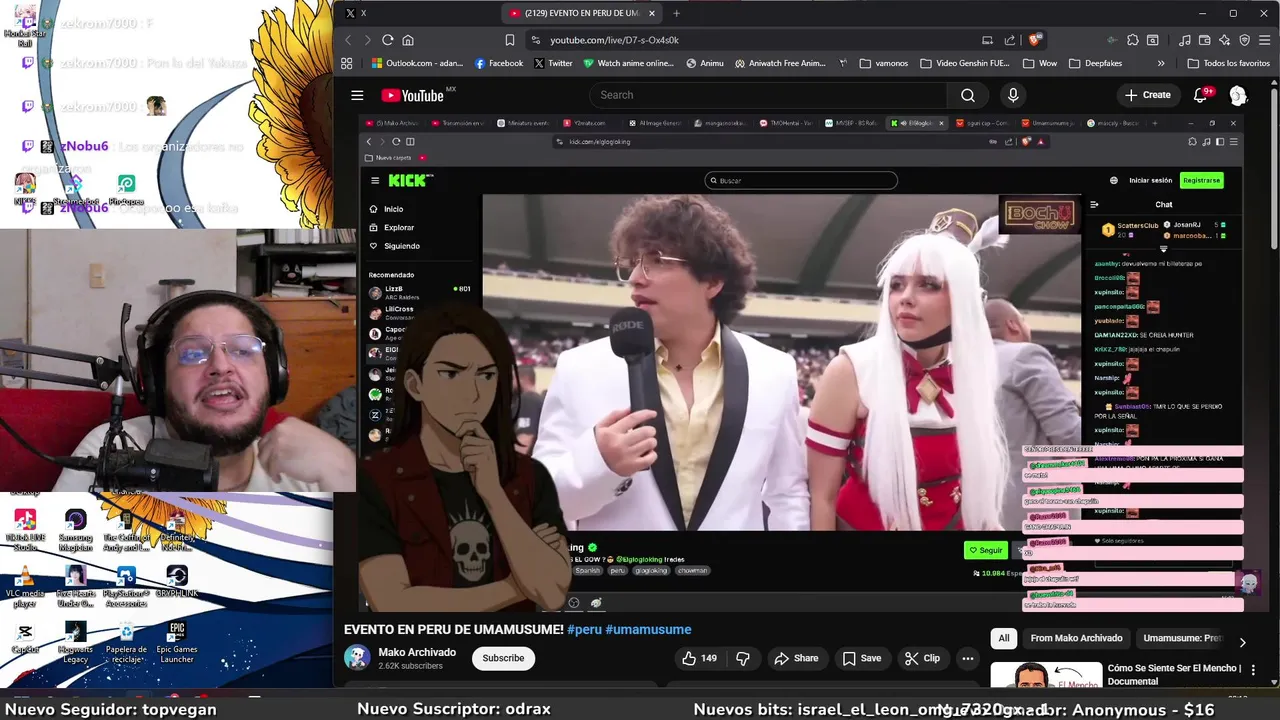Open the Deepfakes bookmarks folder

coord(1094,63)
